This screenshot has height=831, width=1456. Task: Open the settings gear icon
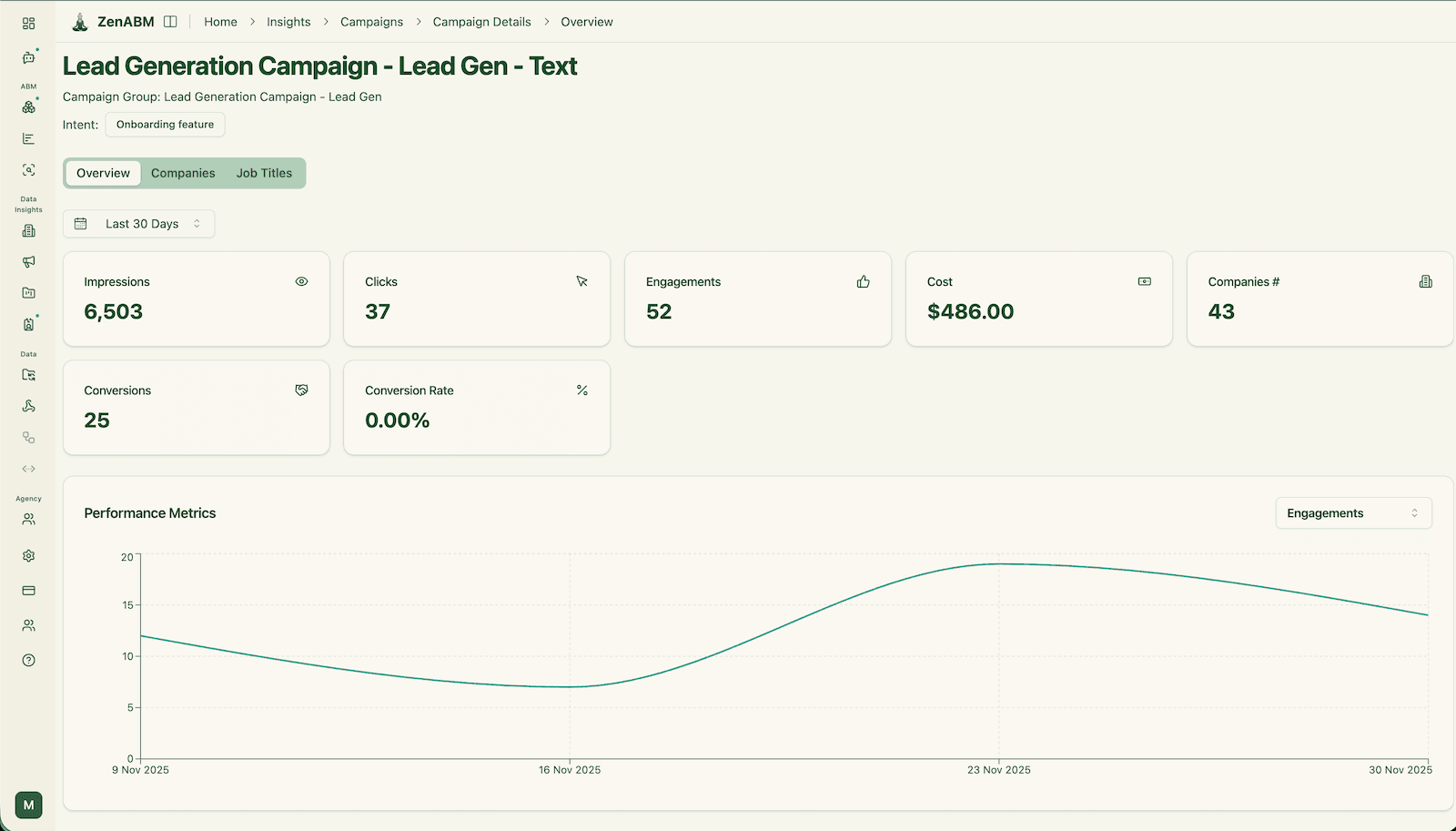tap(28, 556)
